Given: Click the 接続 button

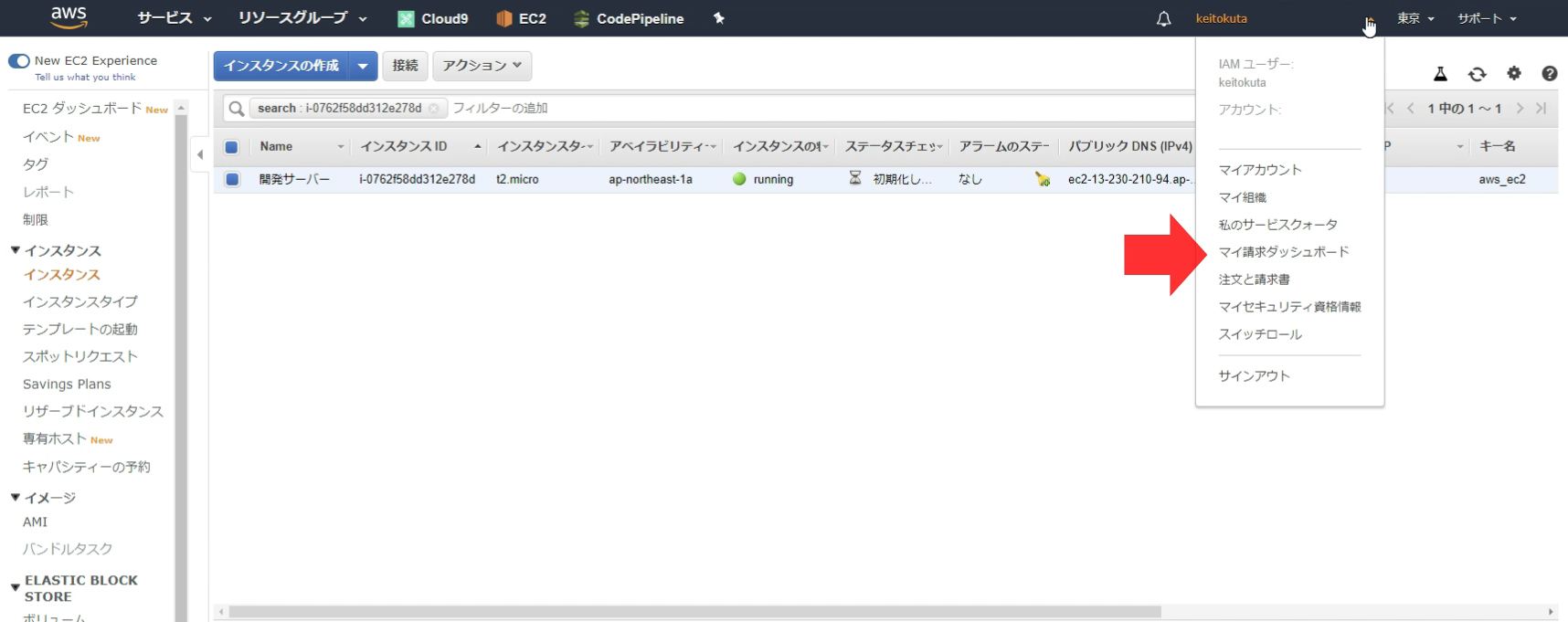Looking at the screenshot, I should tap(405, 66).
